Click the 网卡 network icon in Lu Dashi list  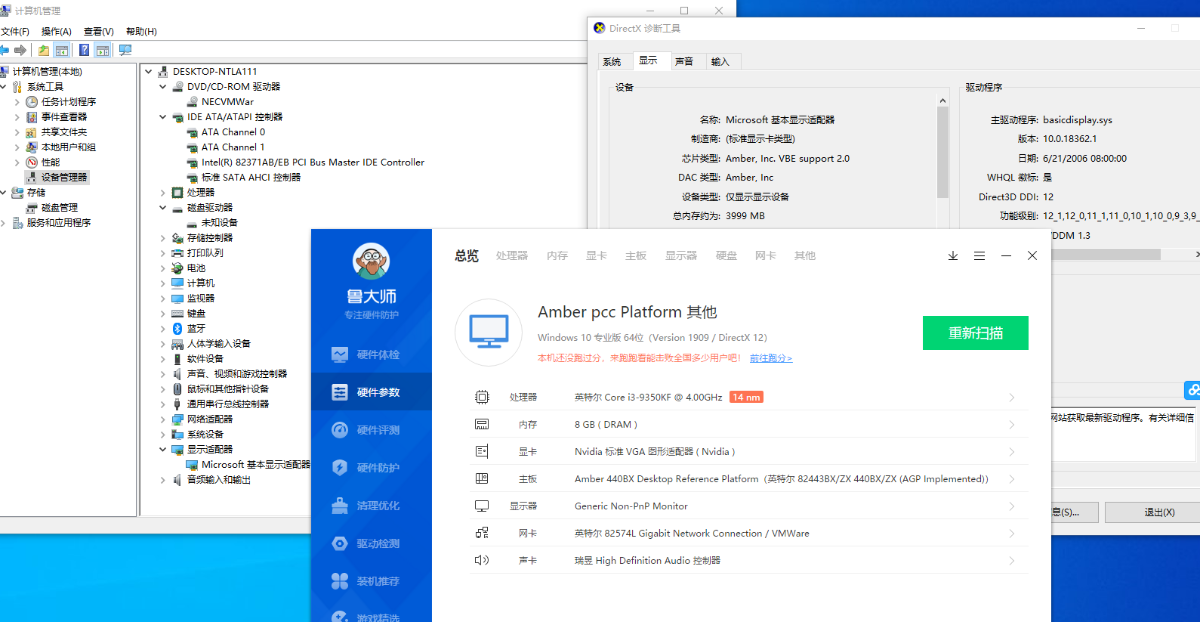[482, 533]
